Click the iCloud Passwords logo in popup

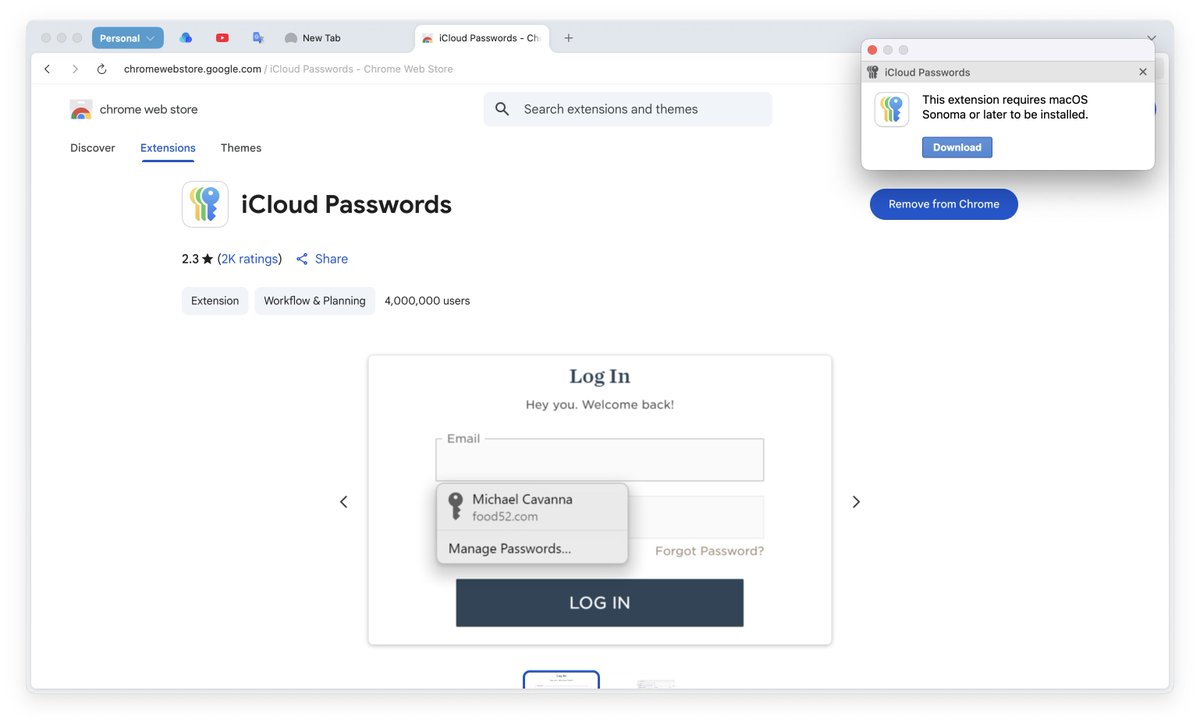coord(892,110)
